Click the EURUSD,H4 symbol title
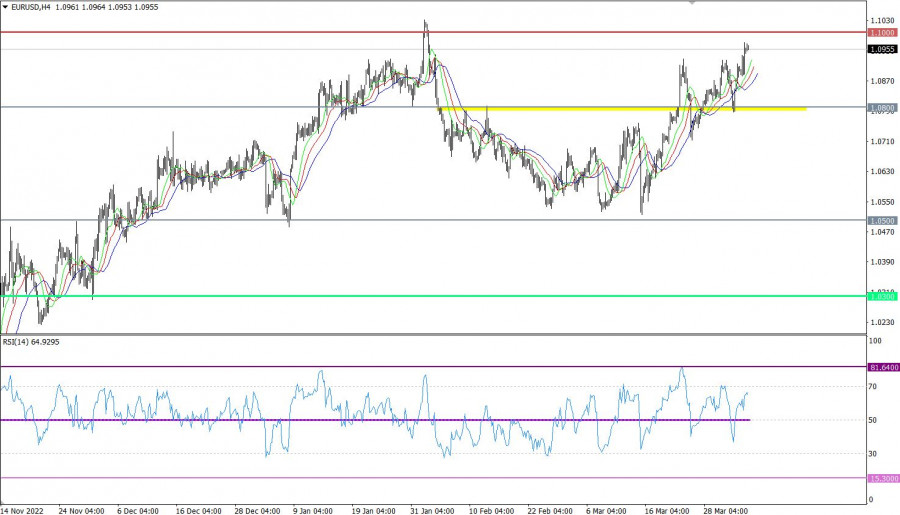This screenshot has width=900, height=515. click(x=32, y=7)
